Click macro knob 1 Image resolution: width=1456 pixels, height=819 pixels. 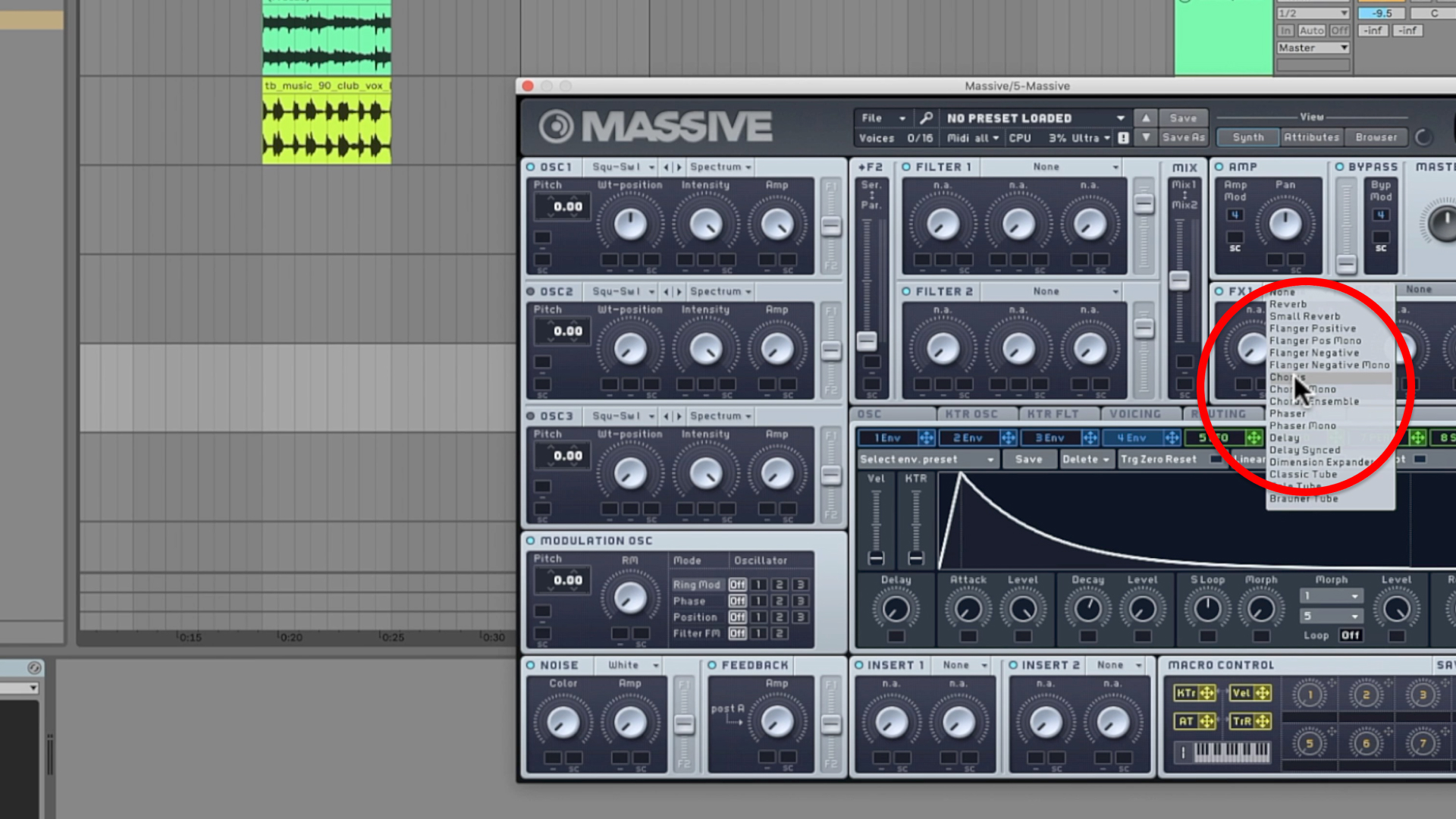tap(1310, 695)
